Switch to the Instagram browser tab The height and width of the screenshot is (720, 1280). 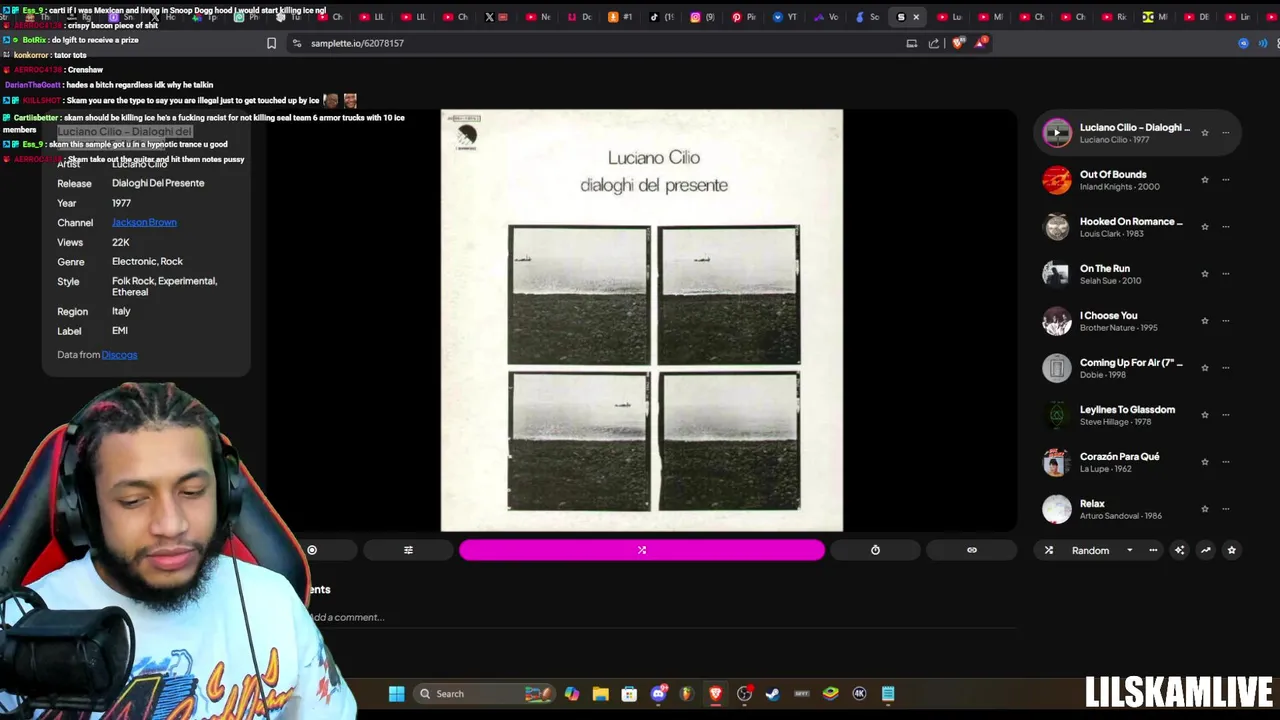[703, 17]
